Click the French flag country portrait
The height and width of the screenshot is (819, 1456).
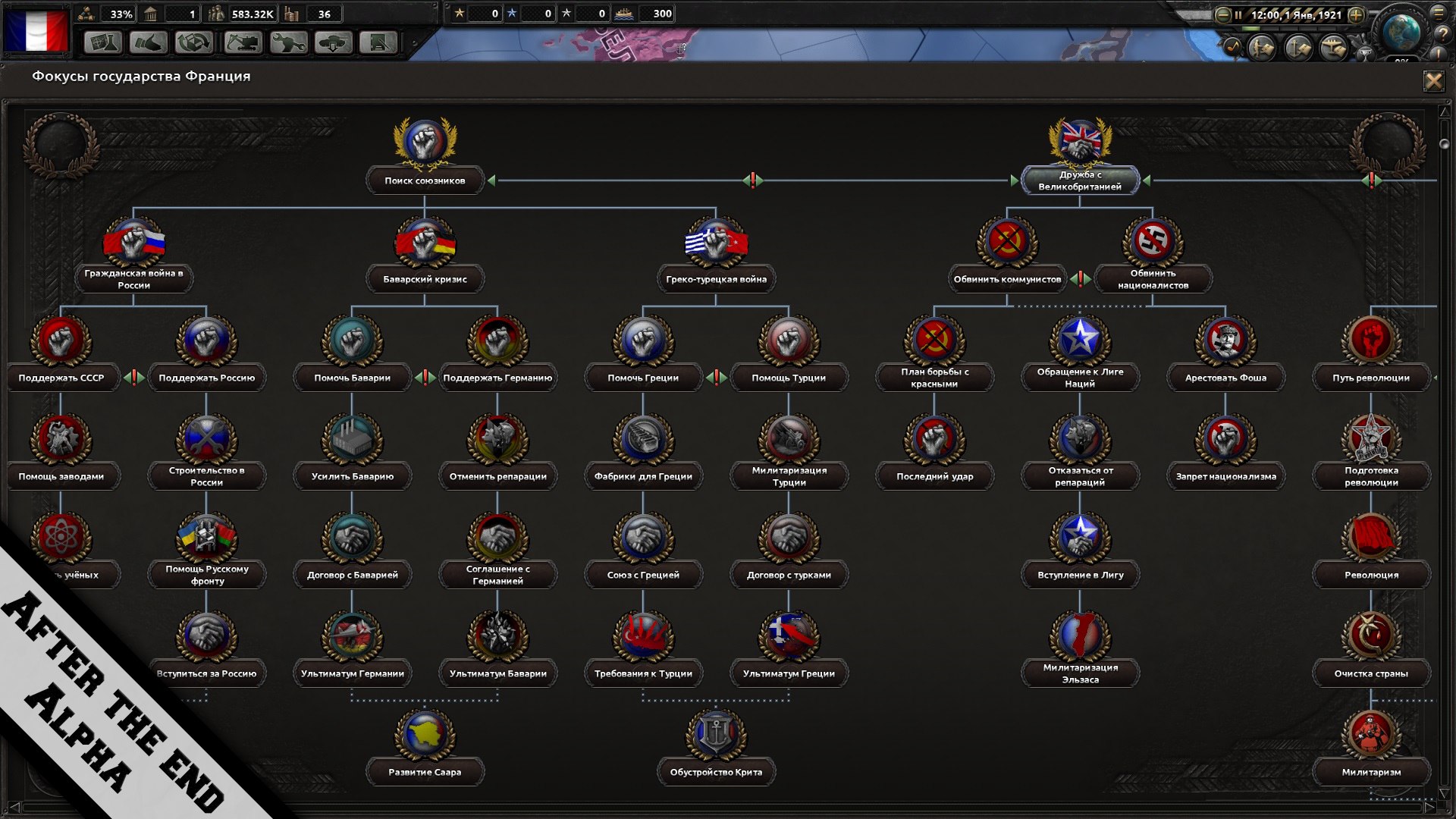point(36,30)
